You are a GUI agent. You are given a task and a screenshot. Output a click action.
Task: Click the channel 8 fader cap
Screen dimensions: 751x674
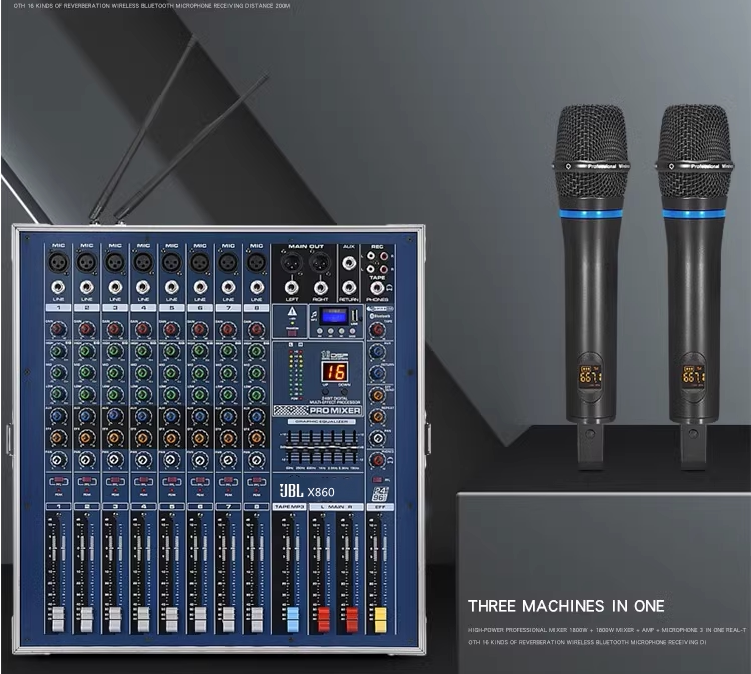coord(257,618)
